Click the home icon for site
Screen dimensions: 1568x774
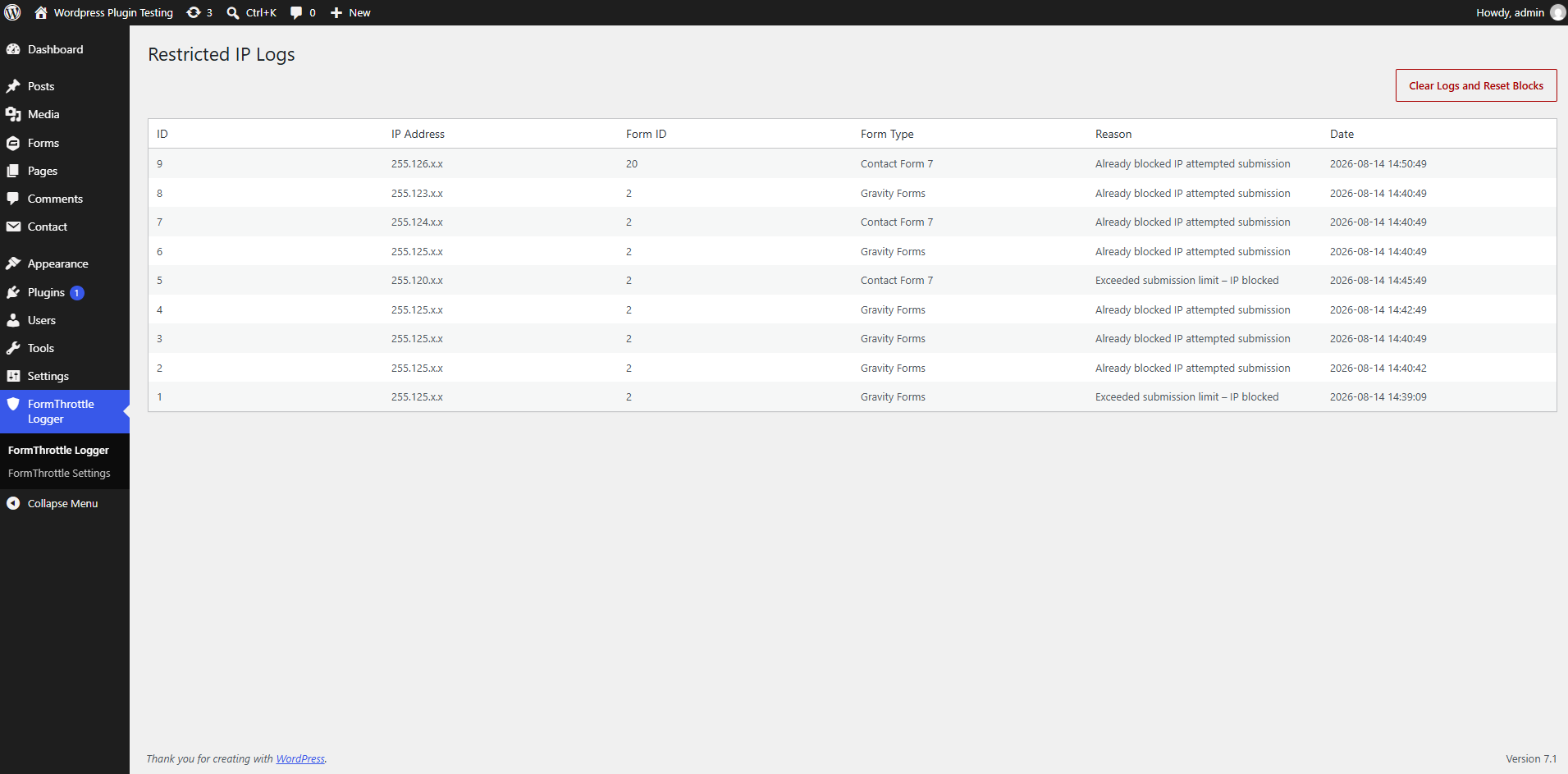coord(41,12)
